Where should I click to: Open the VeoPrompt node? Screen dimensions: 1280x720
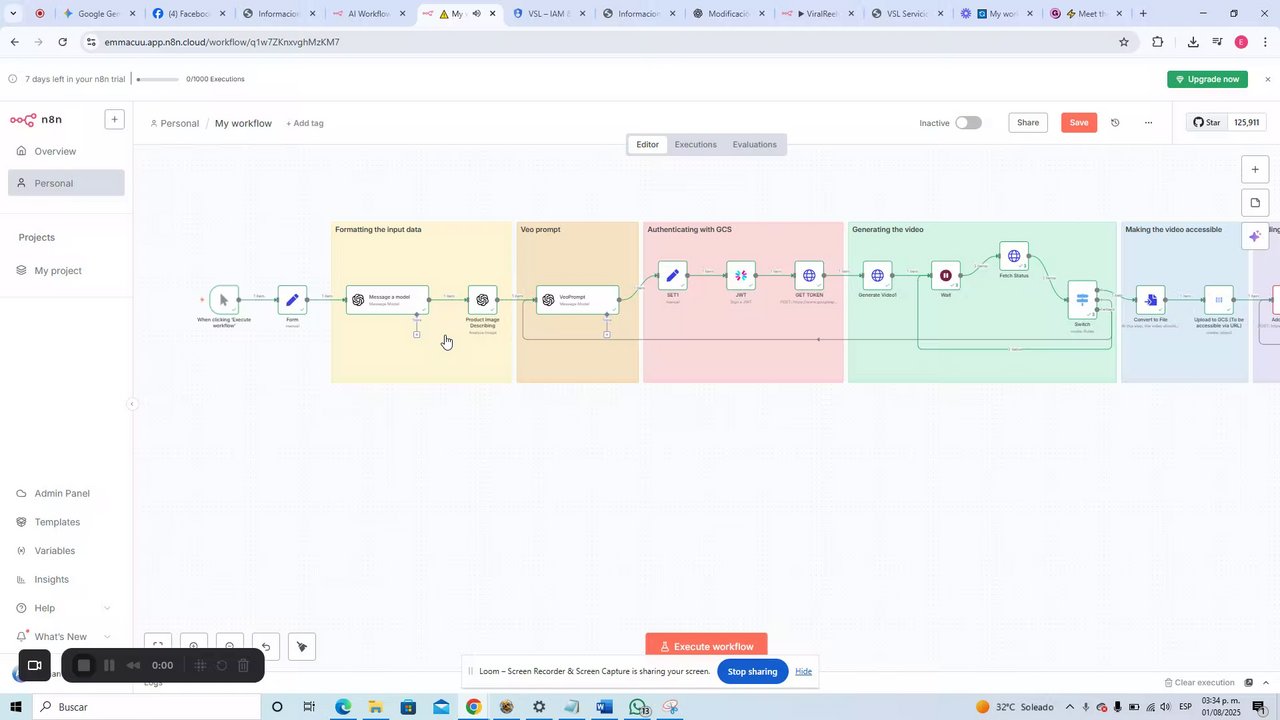click(x=577, y=300)
